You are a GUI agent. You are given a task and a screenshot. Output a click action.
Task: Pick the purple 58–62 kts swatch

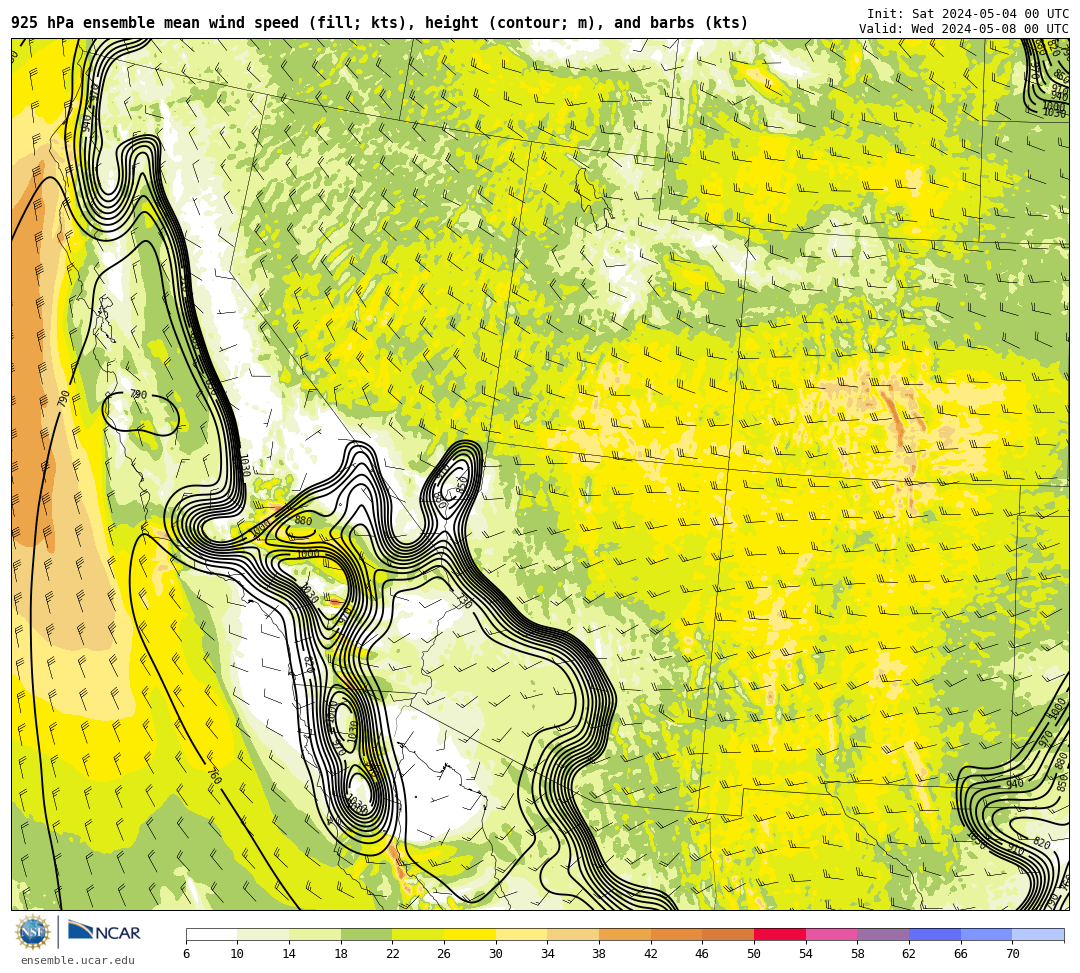(883, 934)
